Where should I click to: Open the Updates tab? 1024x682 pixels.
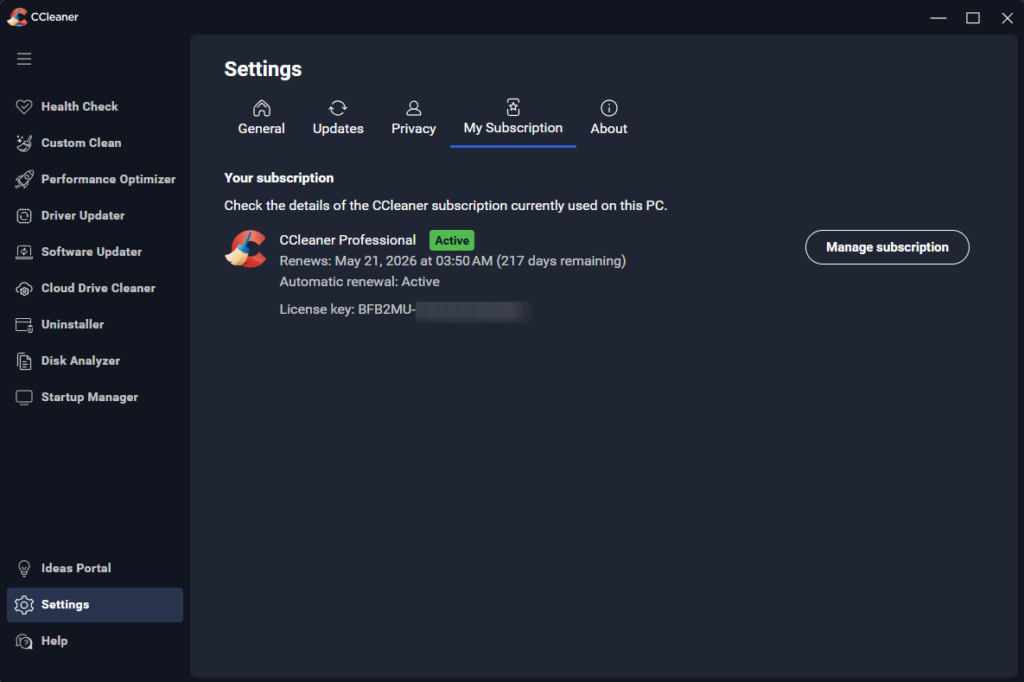pyautogui.click(x=337, y=117)
